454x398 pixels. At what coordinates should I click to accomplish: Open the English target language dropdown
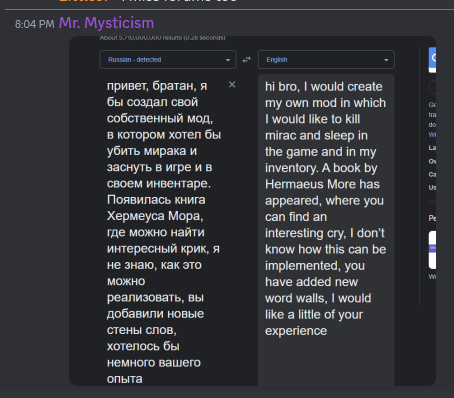coord(326,60)
